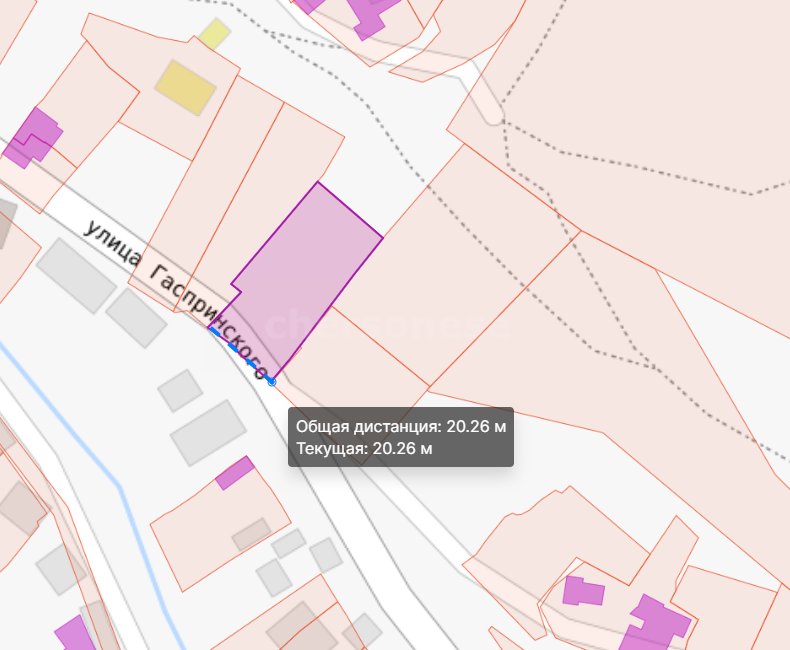Select the street label улица Гаспринского
Viewport: 790px width, 650px height.
(175, 295)
